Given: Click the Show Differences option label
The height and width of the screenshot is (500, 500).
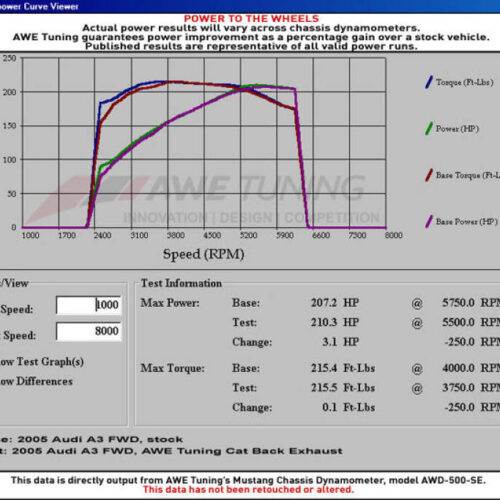Looking at the screenshot, I should [36, 381].
